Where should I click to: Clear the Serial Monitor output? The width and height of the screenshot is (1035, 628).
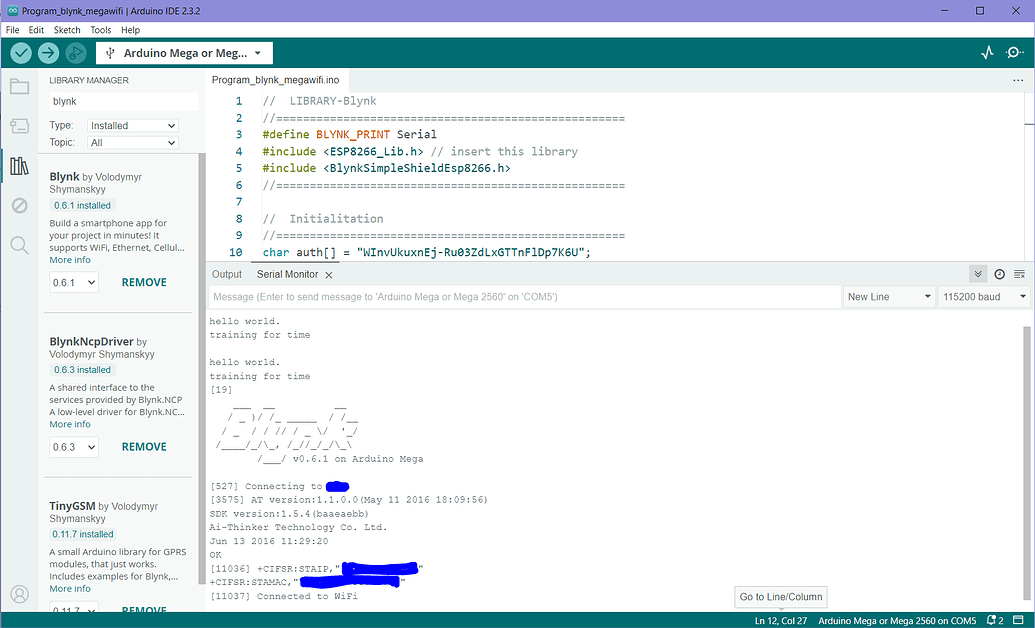pyautogui.click(x=1020, y=274)
